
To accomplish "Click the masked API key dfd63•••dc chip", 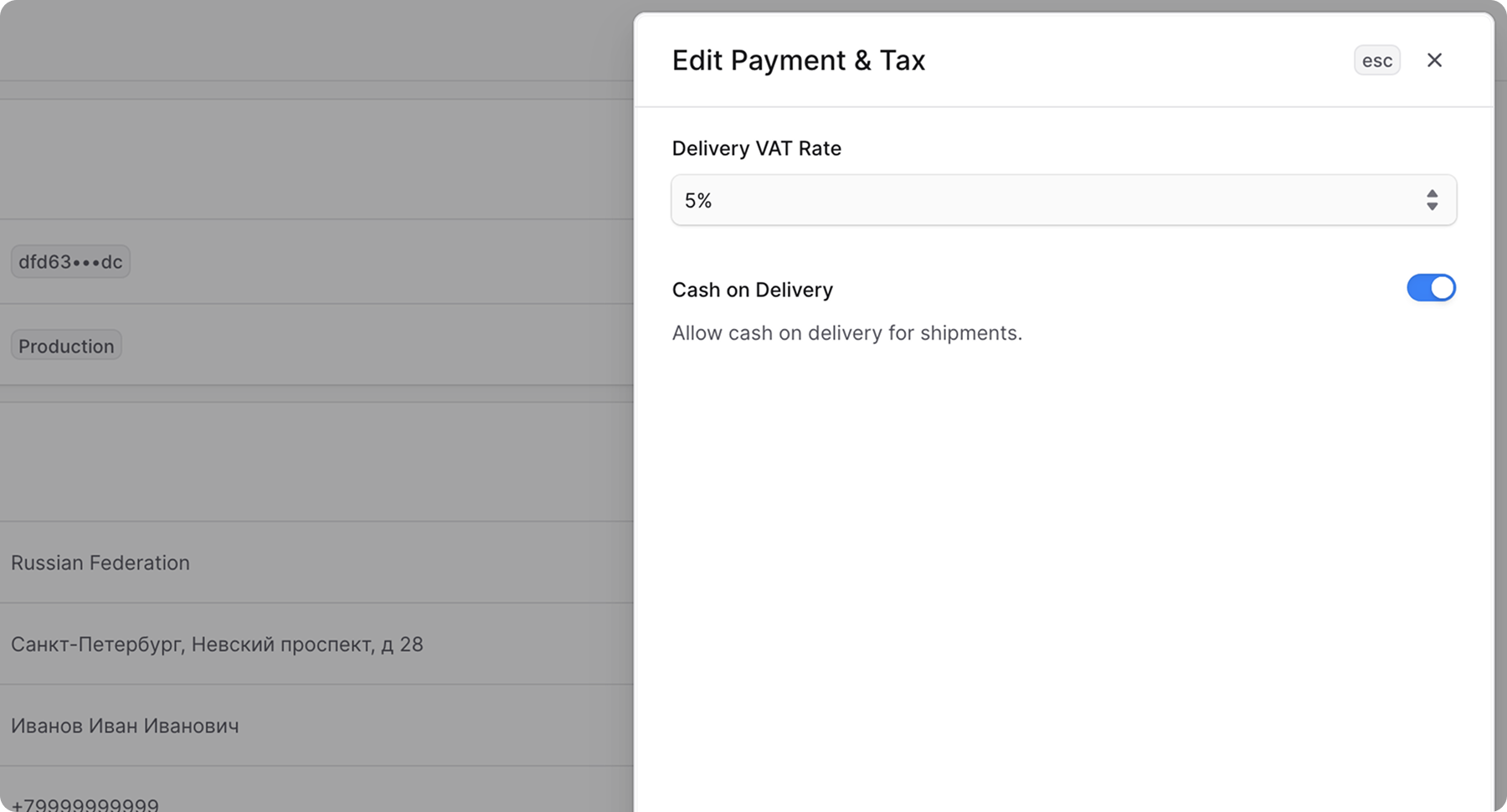I will pyautogui.click(x=70, y=261).
